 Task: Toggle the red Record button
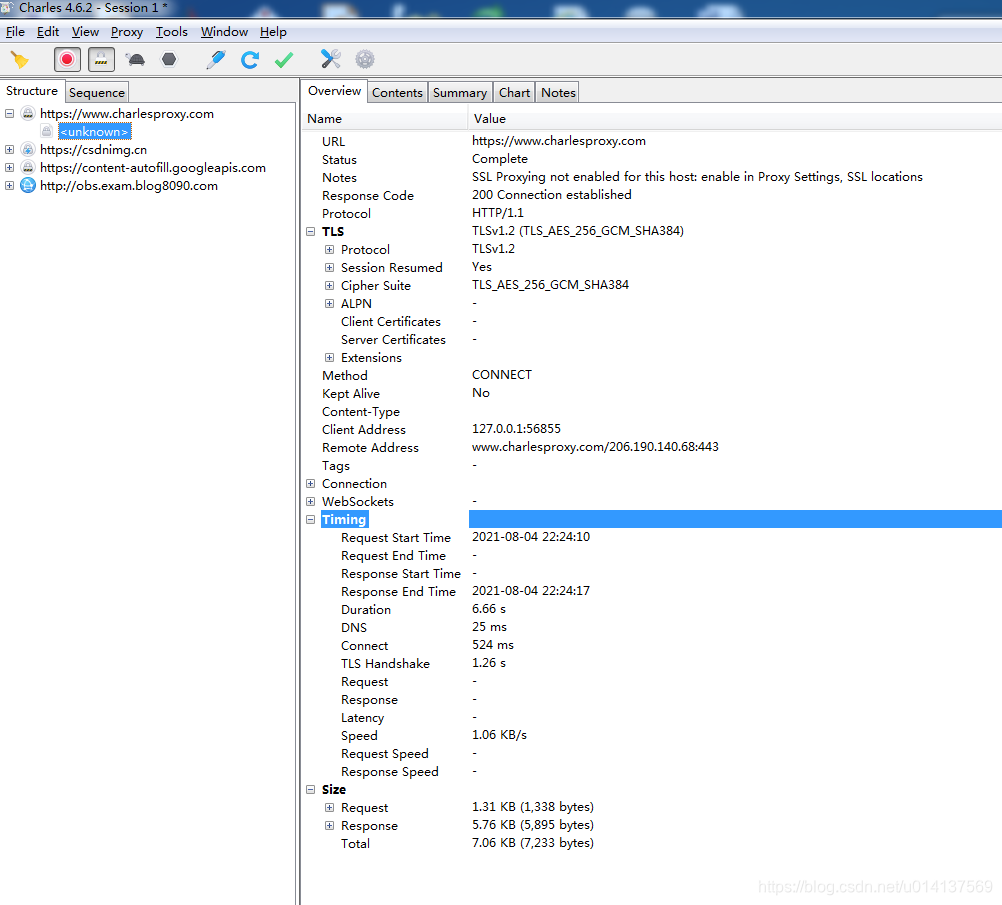[x=67, y=60]
